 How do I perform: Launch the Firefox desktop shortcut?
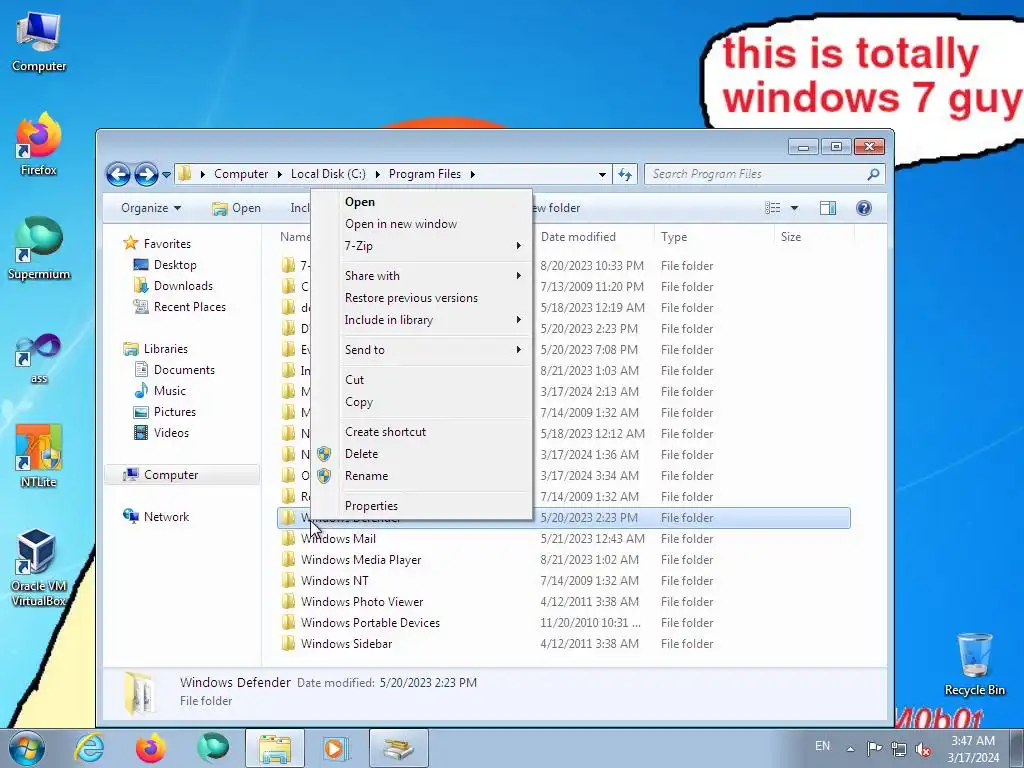click(39, 144)
